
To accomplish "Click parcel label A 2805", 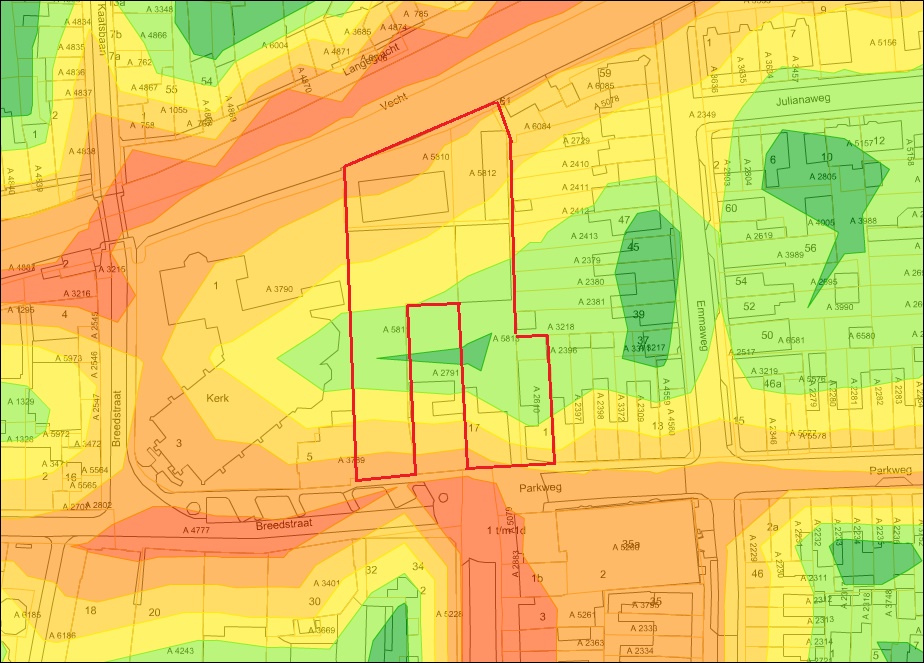I will click(x=823, y=176).
